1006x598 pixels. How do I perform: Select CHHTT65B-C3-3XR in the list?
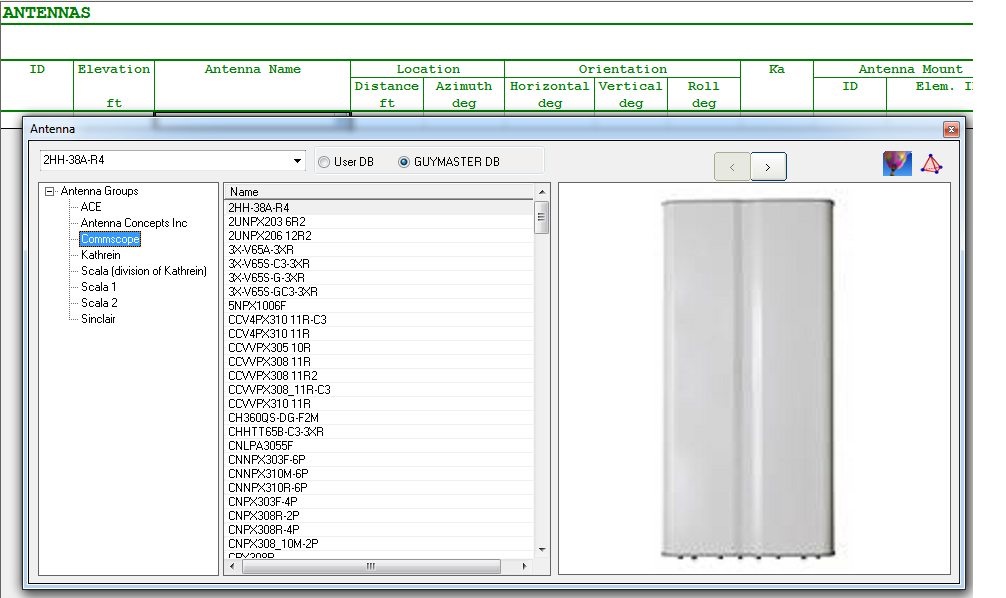(x=379, y=432)
